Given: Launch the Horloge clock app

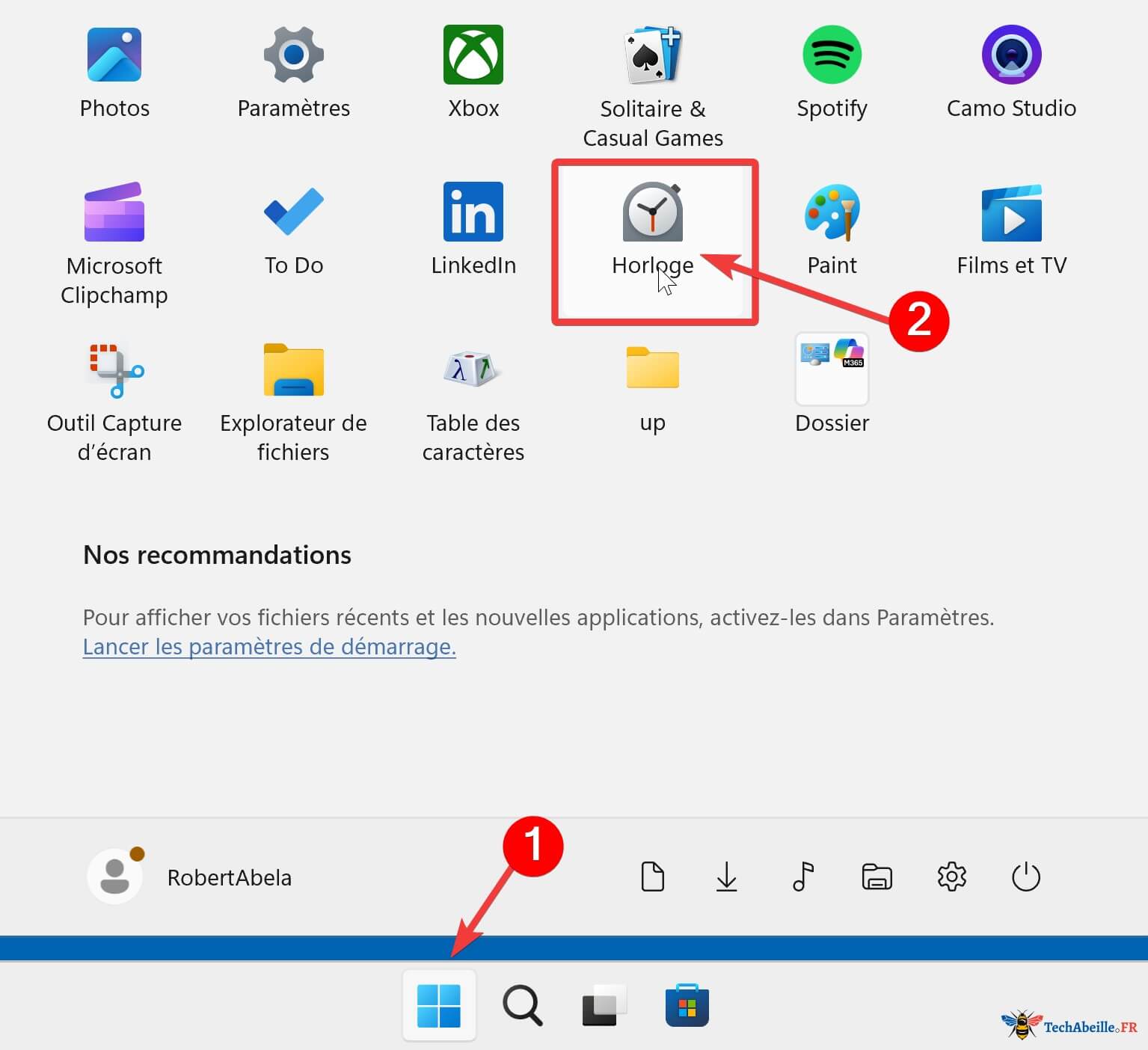Looking at the screenshot, I should (x=653, y=230).
